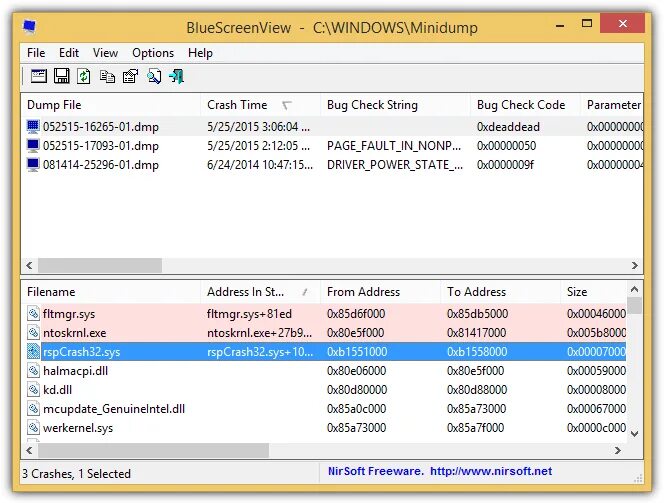Screen dimensions: 664x503
Task: Click the file icon next to fltmgr.sys
Action: [33, 314]
